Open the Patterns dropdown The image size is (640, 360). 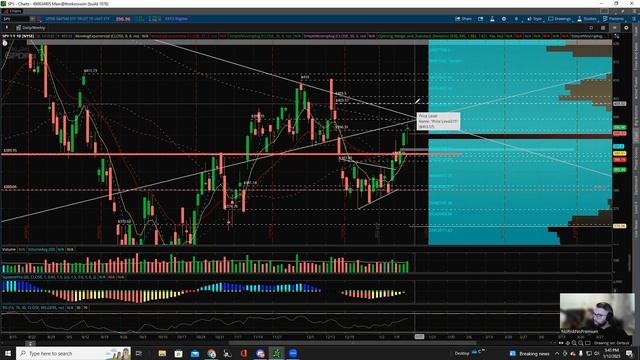click(x=613, y=19)
